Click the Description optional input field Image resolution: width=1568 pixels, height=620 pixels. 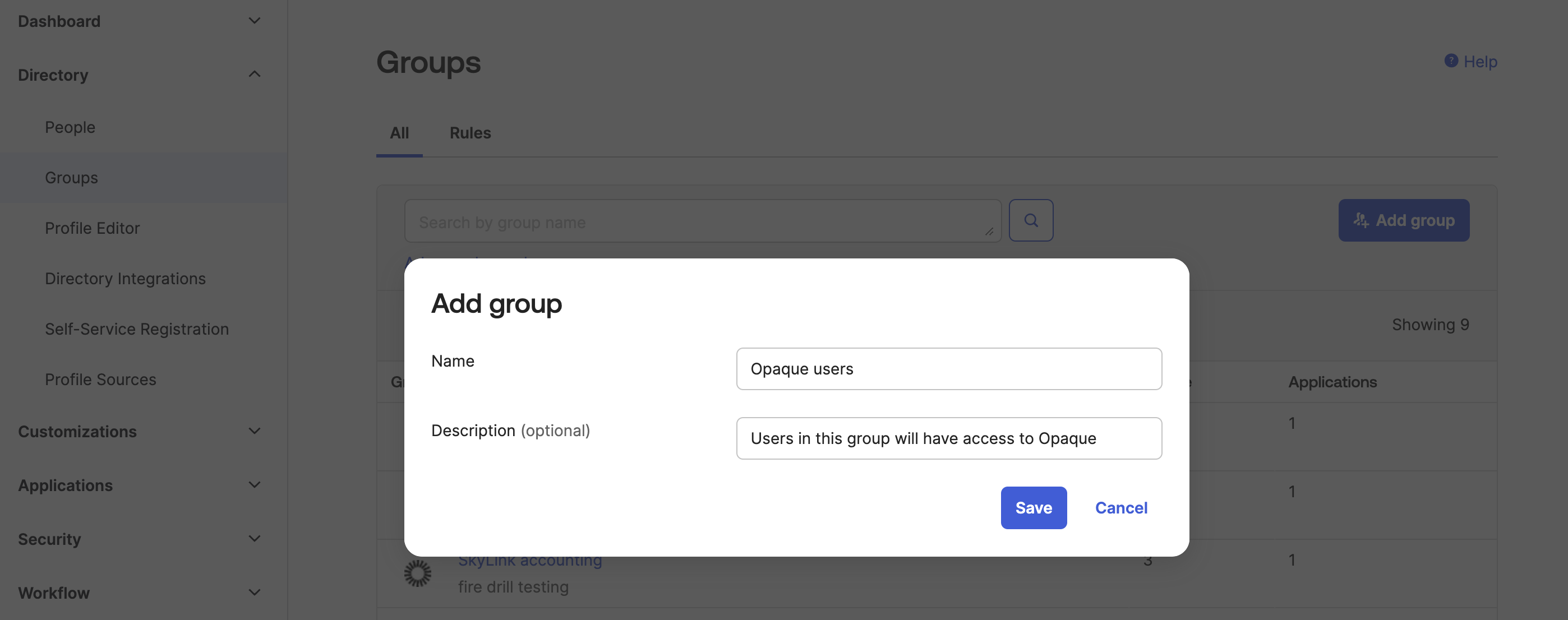948,438
